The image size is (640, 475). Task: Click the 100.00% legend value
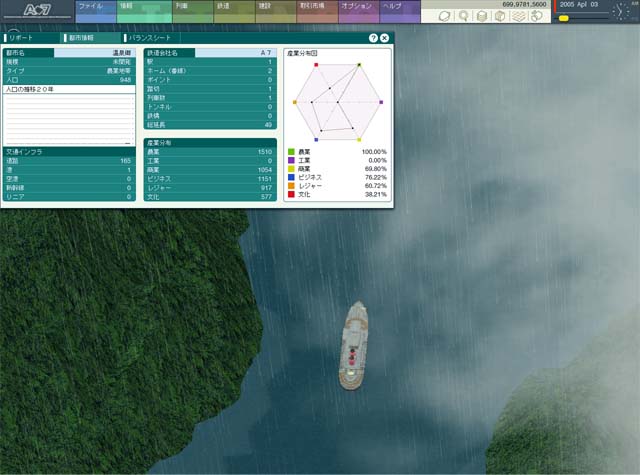click(x=374, y=152)
